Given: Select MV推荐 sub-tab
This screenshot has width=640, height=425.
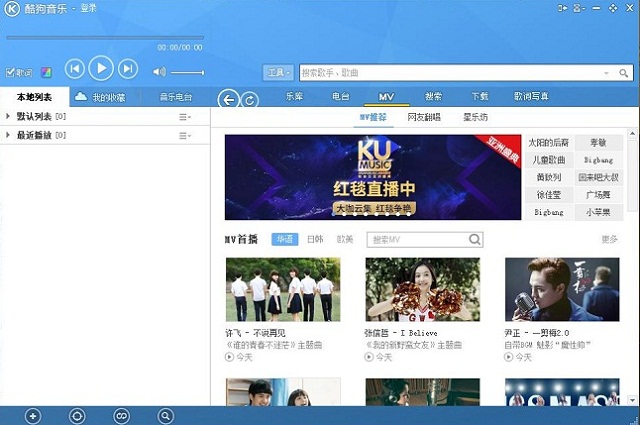Looking at the screenshot, I should [373, 117].
